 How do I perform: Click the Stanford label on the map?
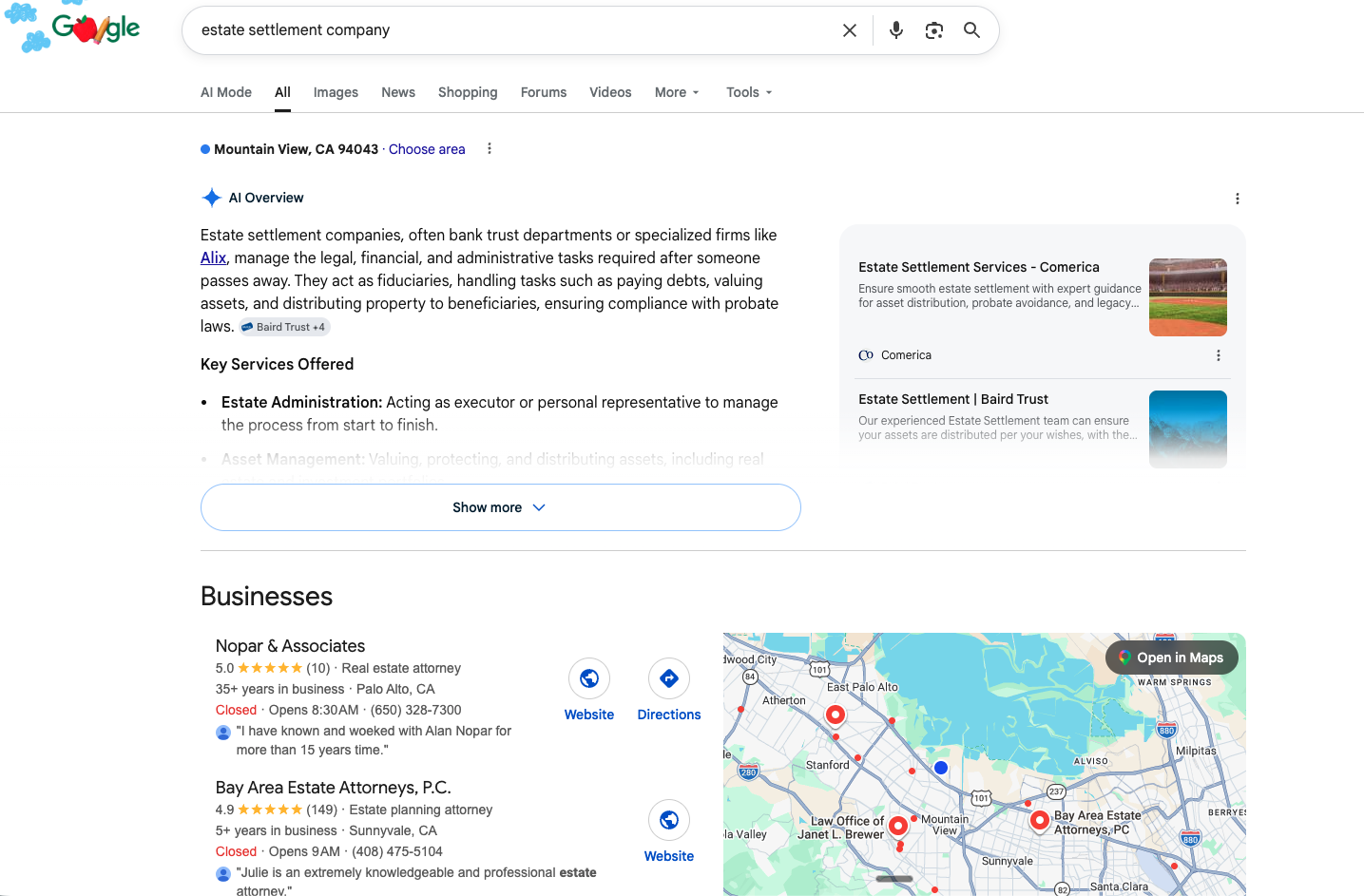click(828, 765)
